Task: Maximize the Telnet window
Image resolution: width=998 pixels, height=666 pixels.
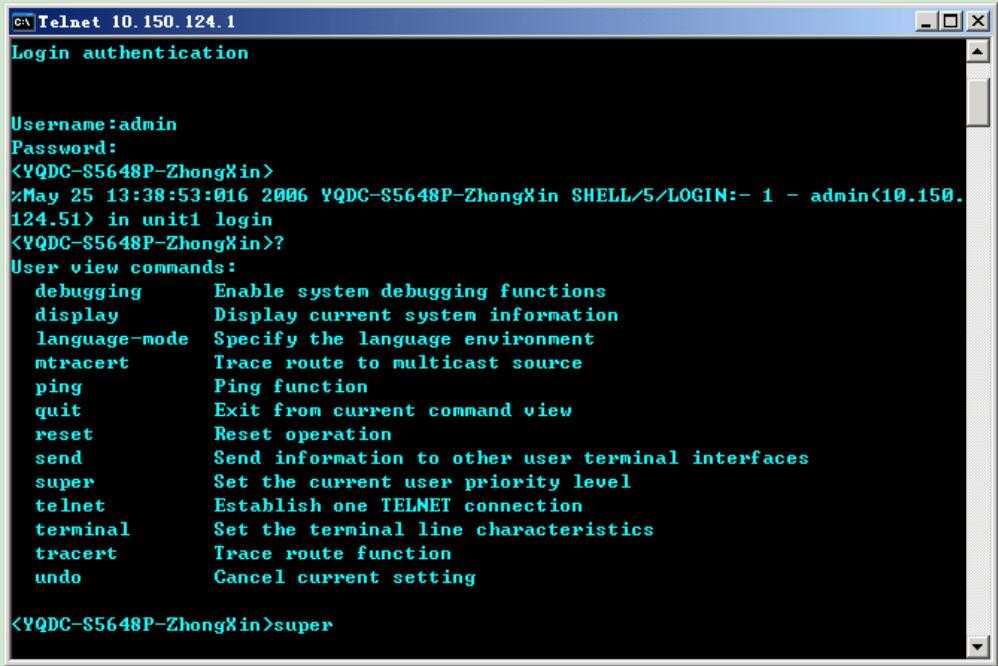Action: pyautogui.click(x=951, y=22)
